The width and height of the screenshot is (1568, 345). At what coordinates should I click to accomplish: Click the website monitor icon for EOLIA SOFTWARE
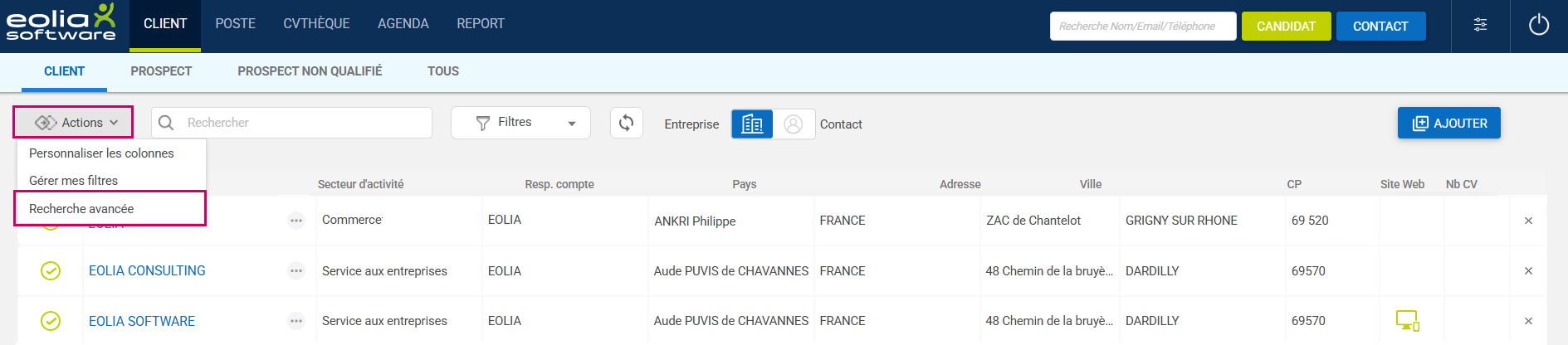1407,320
